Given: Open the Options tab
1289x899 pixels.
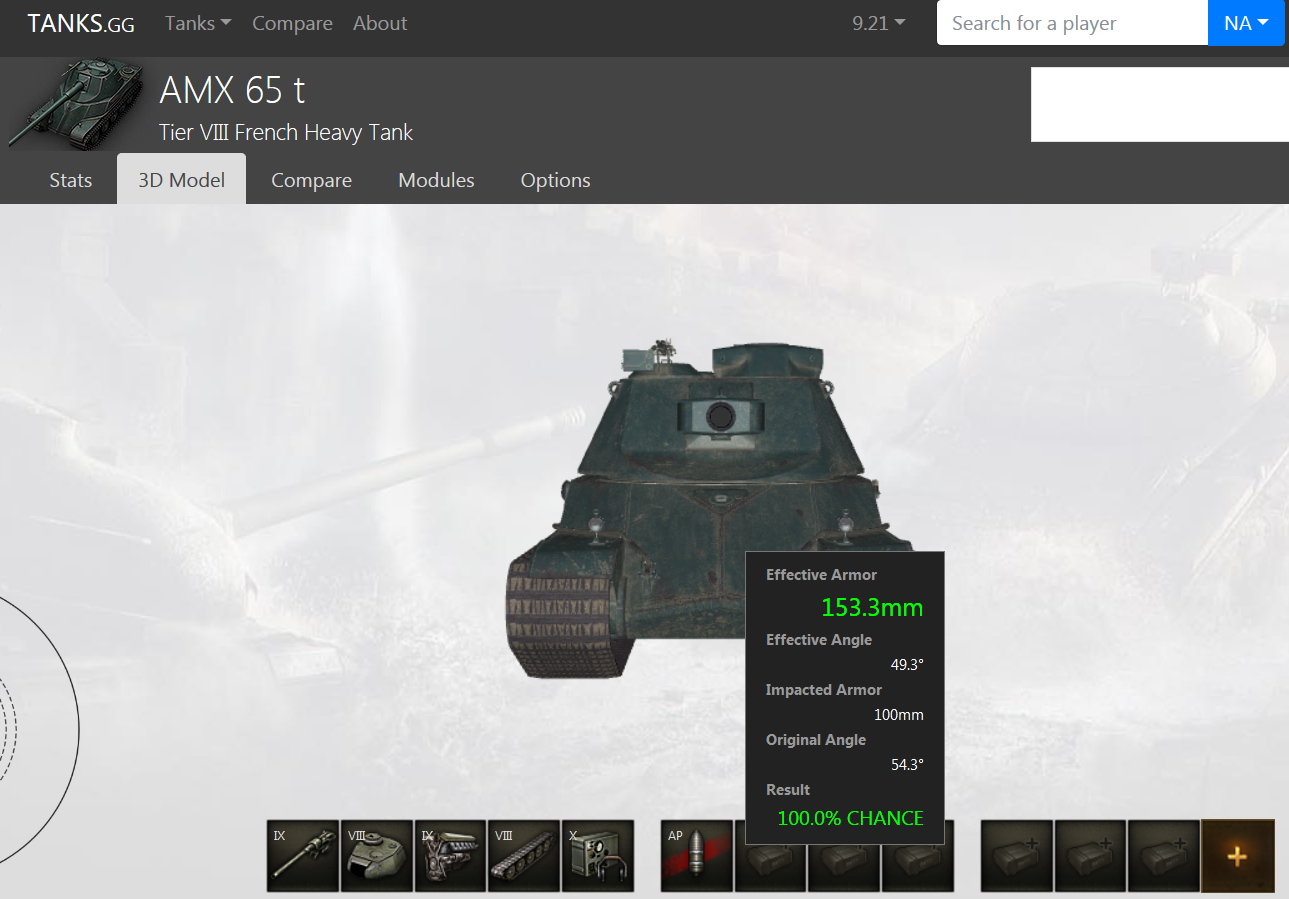Looking at the screenshot, I should tap(555, 180).
